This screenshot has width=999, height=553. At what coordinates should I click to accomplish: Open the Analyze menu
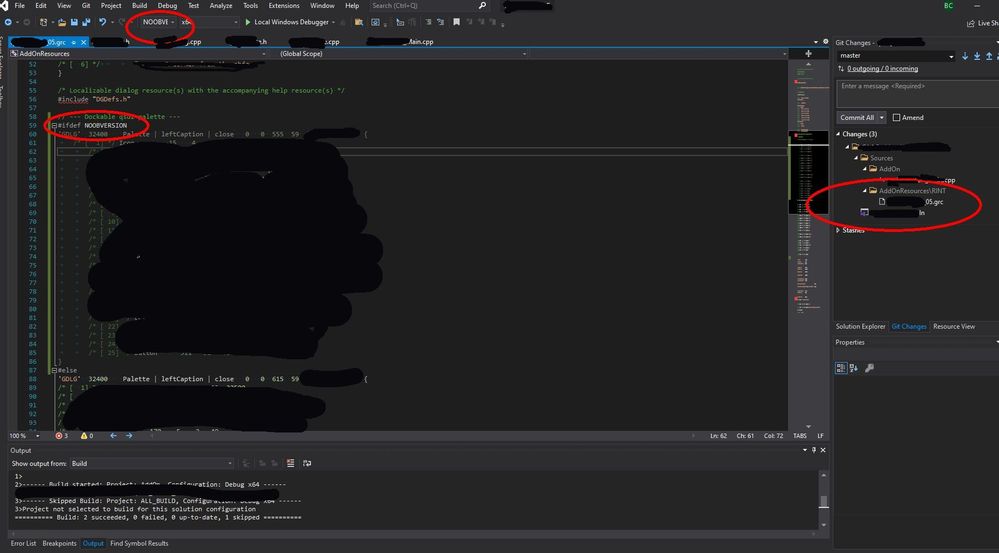[221, 6]
